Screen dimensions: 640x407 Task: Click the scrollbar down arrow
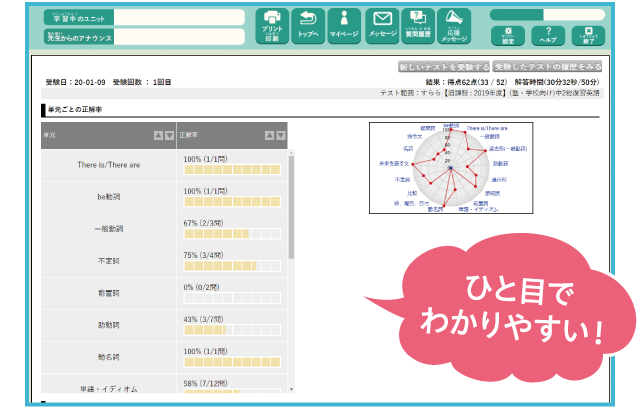tap(291, 389)
